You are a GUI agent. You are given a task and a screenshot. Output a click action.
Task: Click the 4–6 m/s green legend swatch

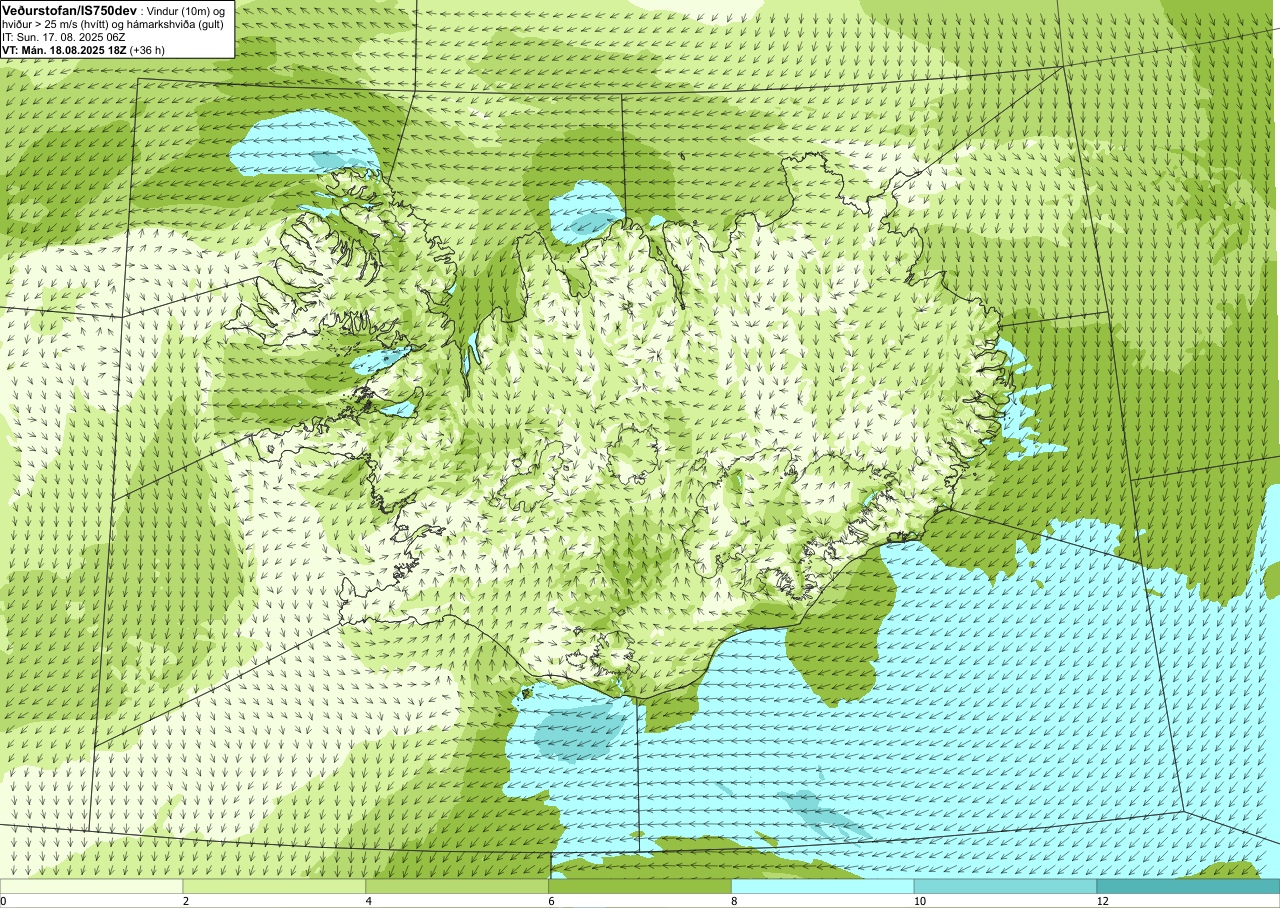point(457,886)
